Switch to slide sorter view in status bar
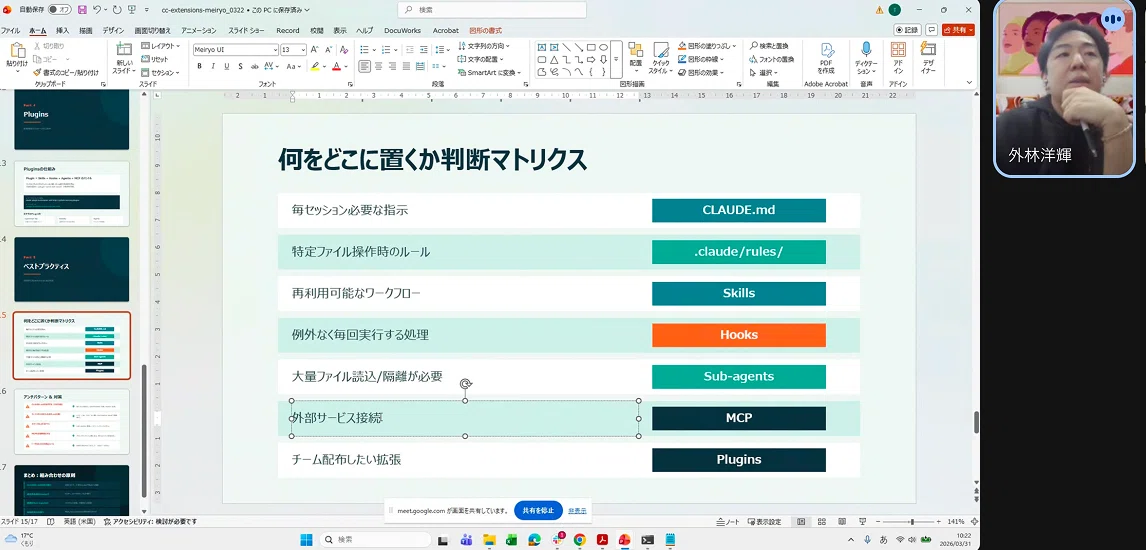This screenshot has width=1146, height=550. click(821, 522)
